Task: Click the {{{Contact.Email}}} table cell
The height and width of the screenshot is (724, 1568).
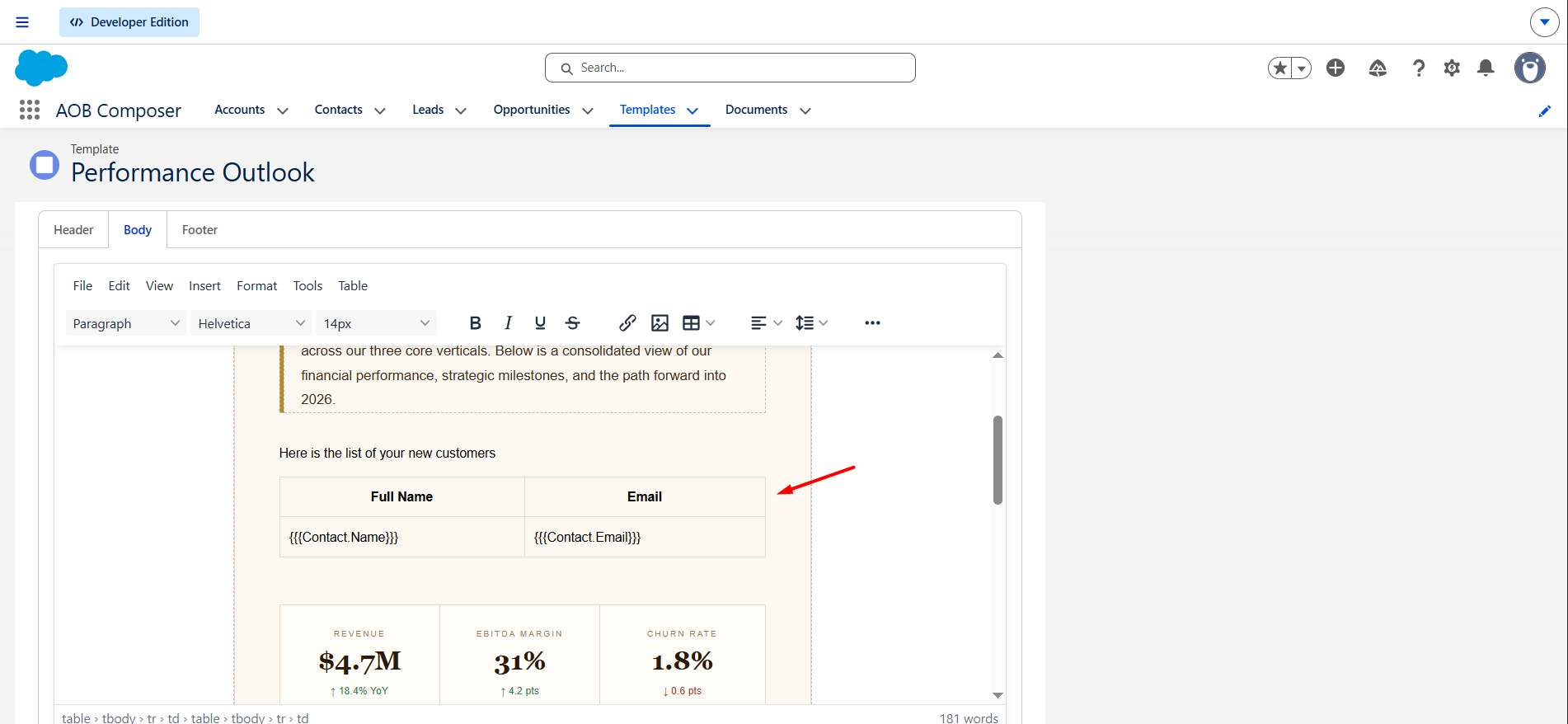Action: pos(645,537)
